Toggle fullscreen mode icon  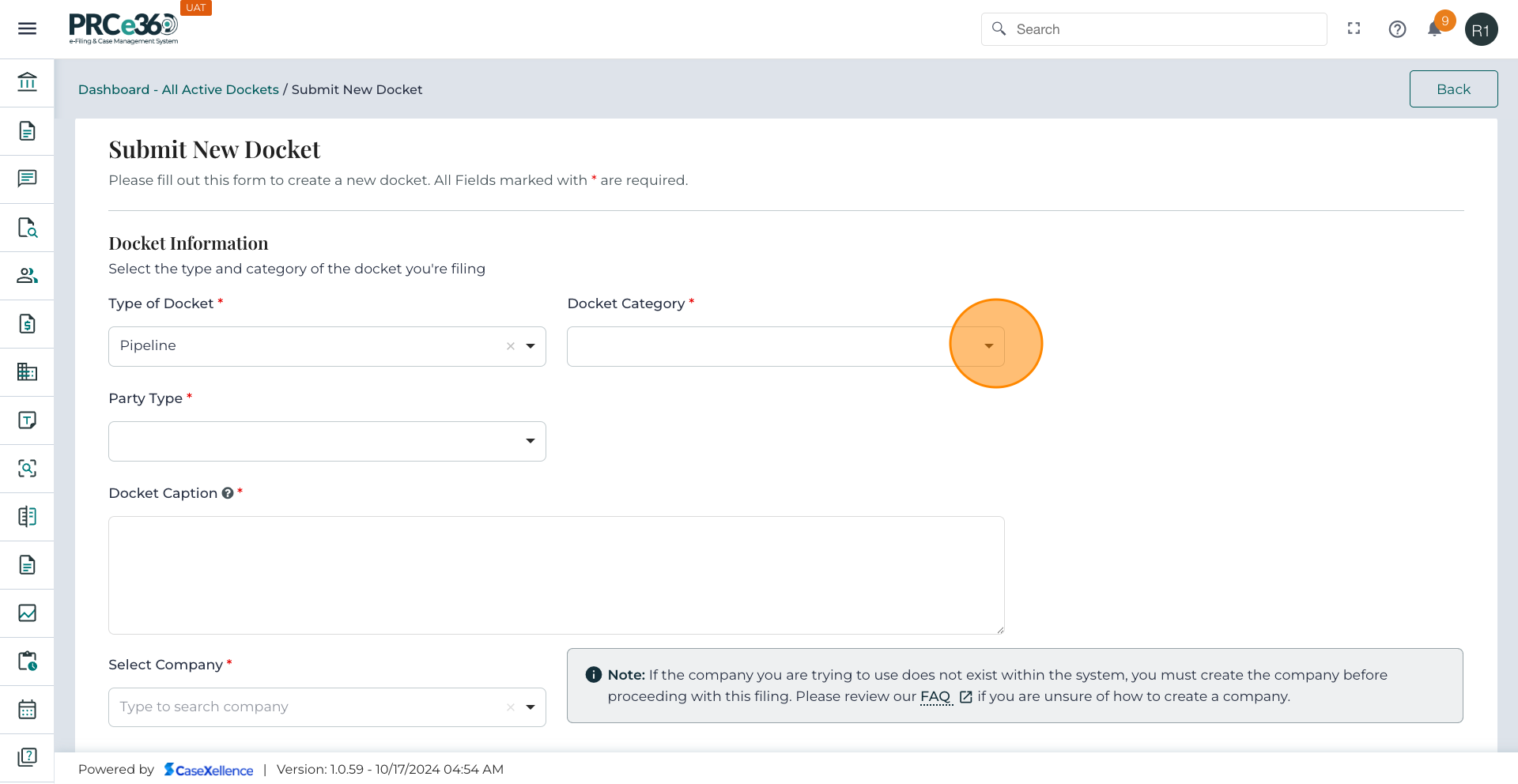pos(1354,29)
